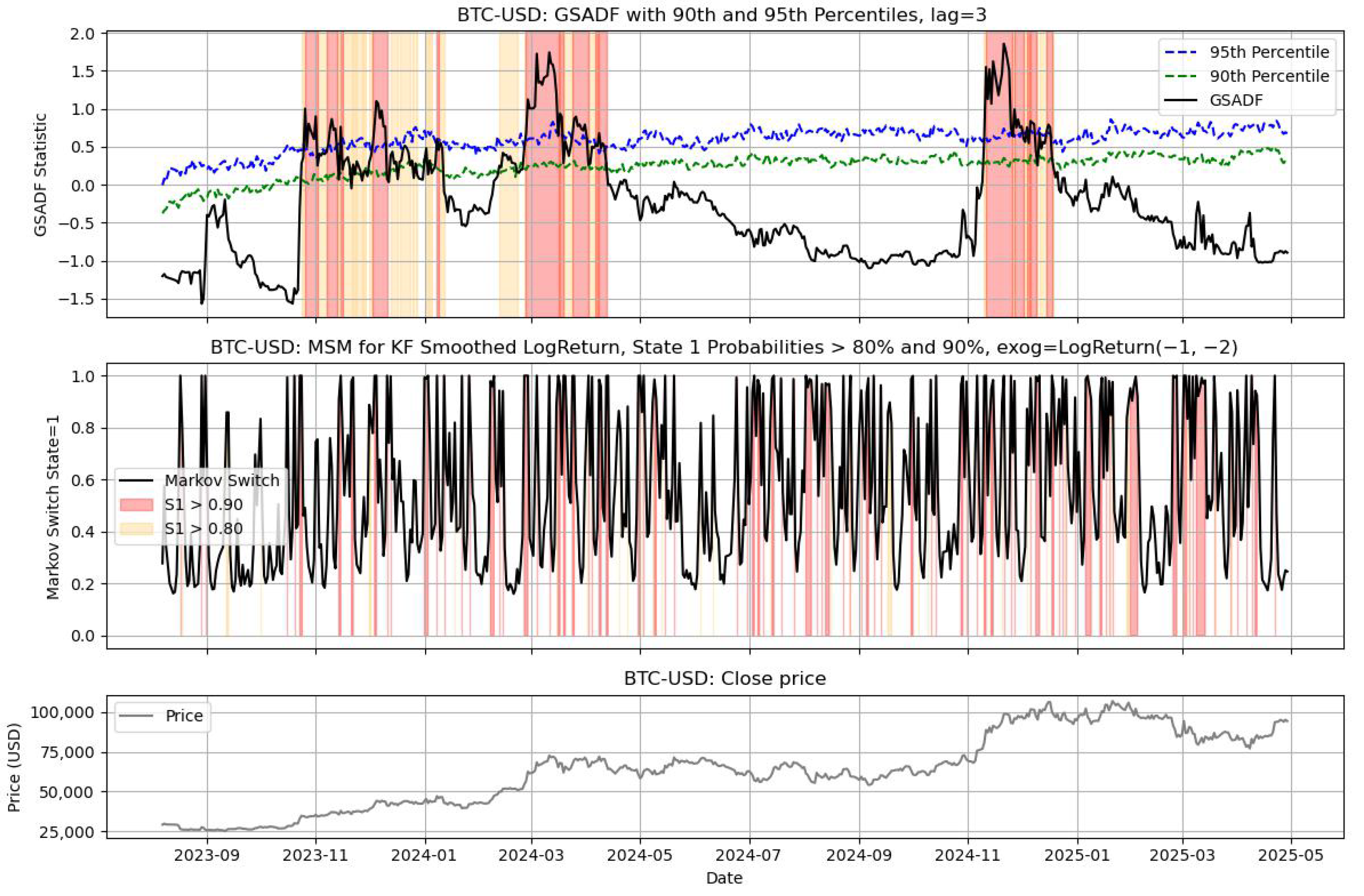Click the Markov Switch State=1 axis label
1364x896 pixels.
tap(53, 508)
